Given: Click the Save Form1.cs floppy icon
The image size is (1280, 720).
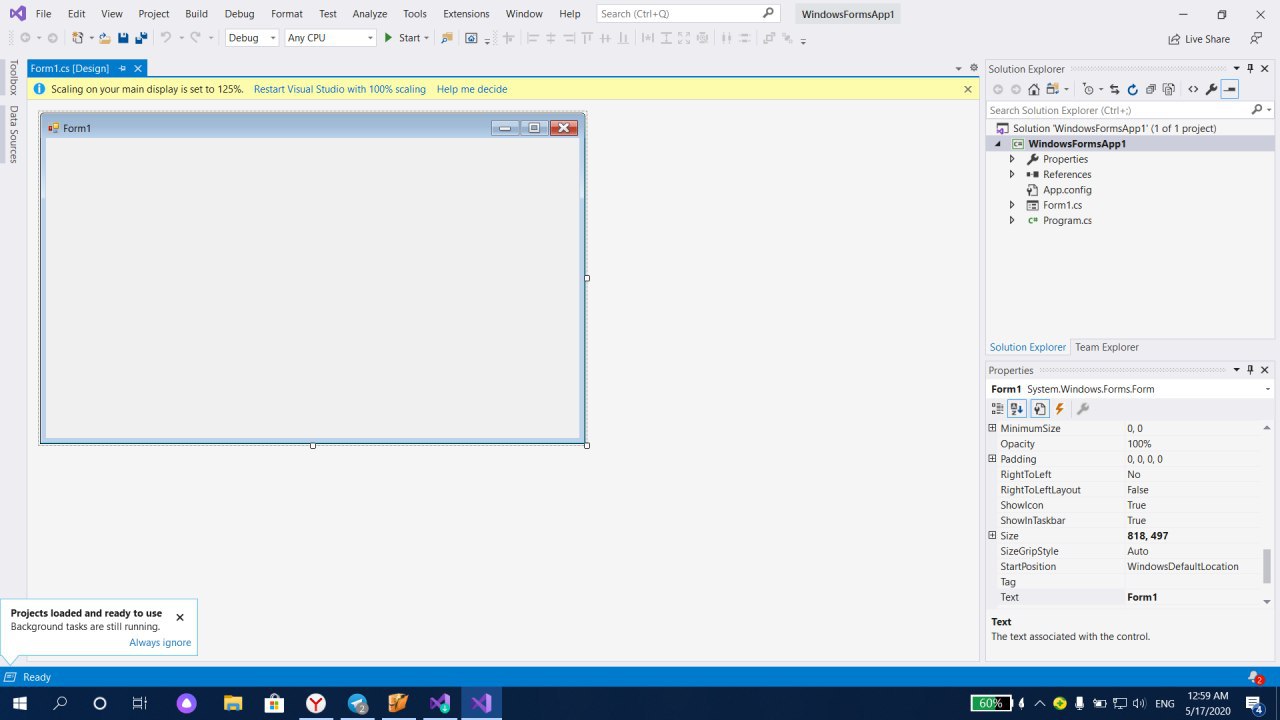Looking at the screenshot, I should pos(123,38).
